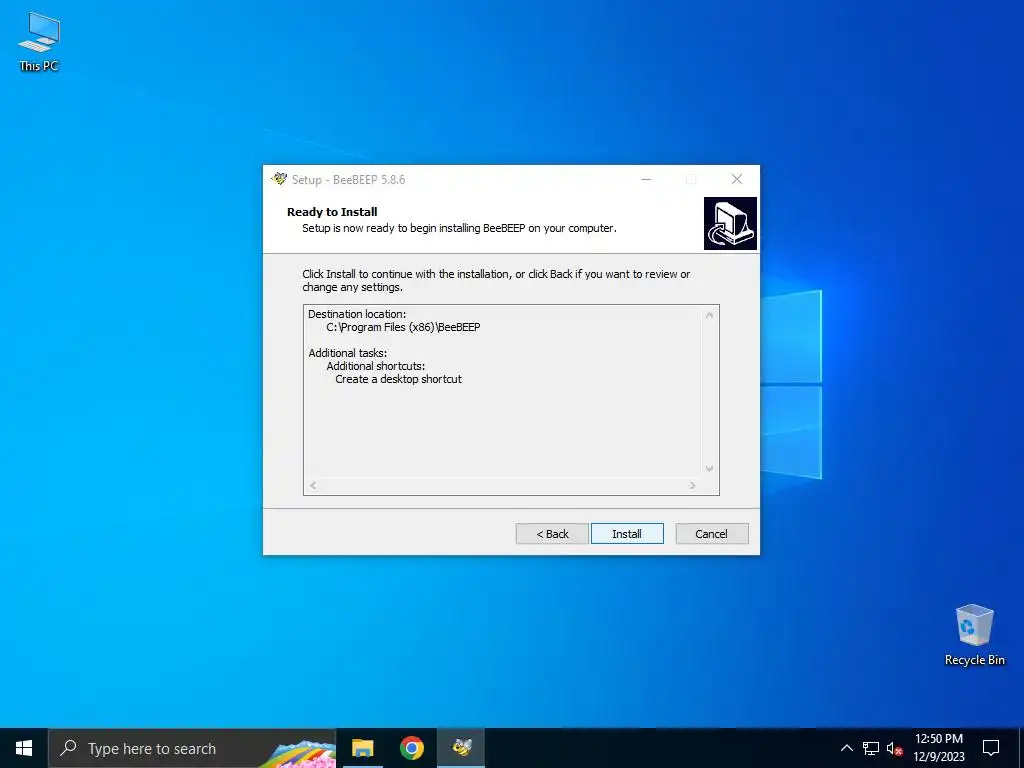Go back with the Back button
The image size is (1024, 768).
click(552, 534)
